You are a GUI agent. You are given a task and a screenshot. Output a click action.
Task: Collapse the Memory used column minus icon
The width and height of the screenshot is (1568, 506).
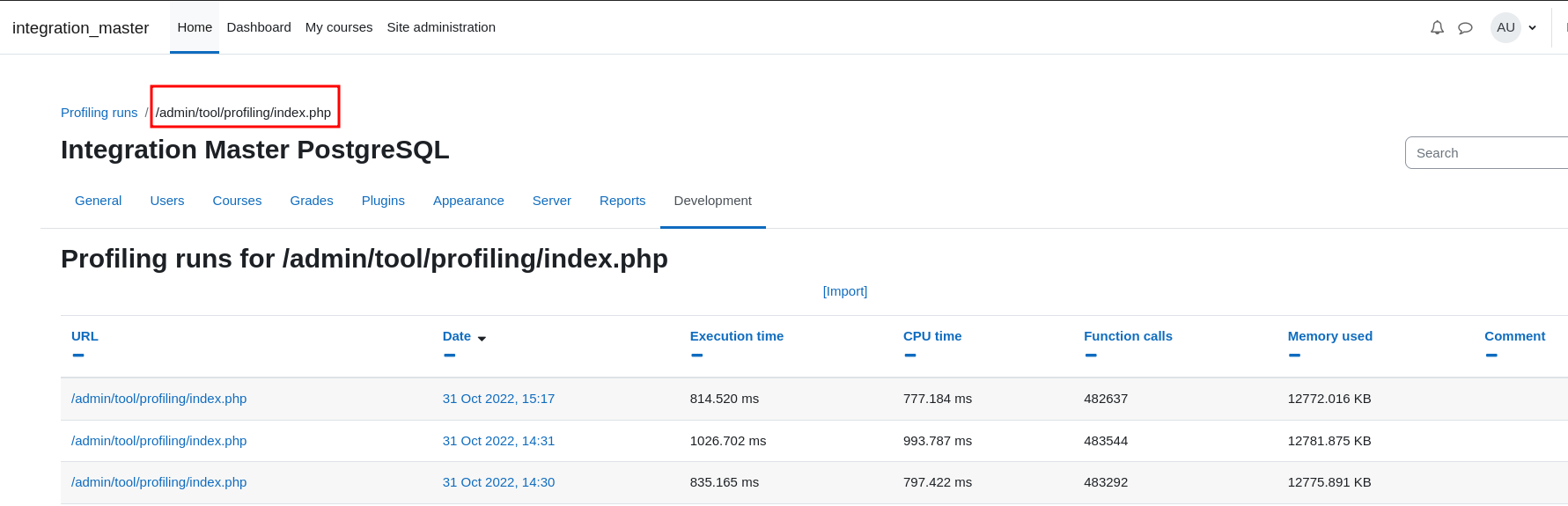(x=1294, y=356)
